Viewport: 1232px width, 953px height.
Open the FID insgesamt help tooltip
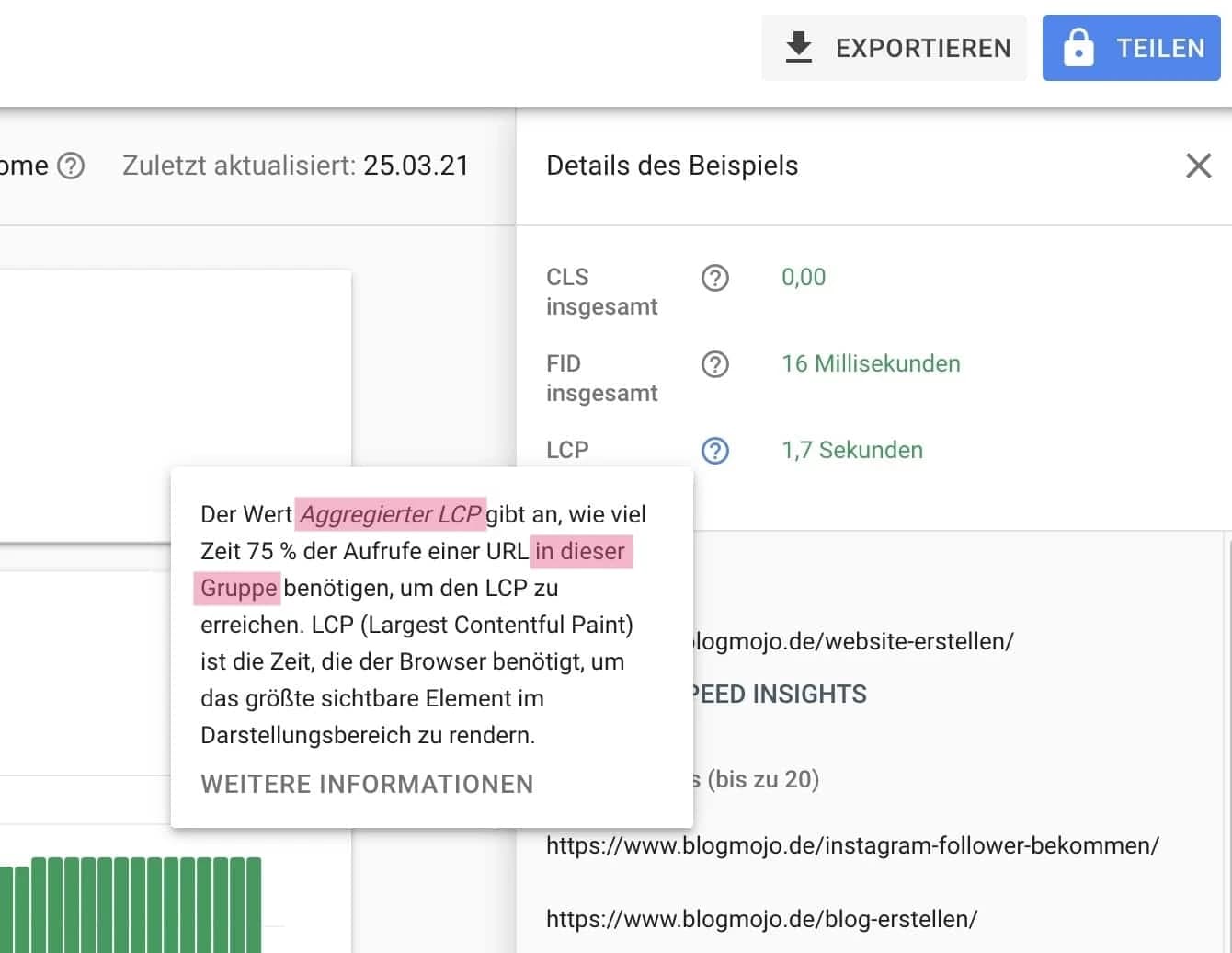click(x=714, y=364)
